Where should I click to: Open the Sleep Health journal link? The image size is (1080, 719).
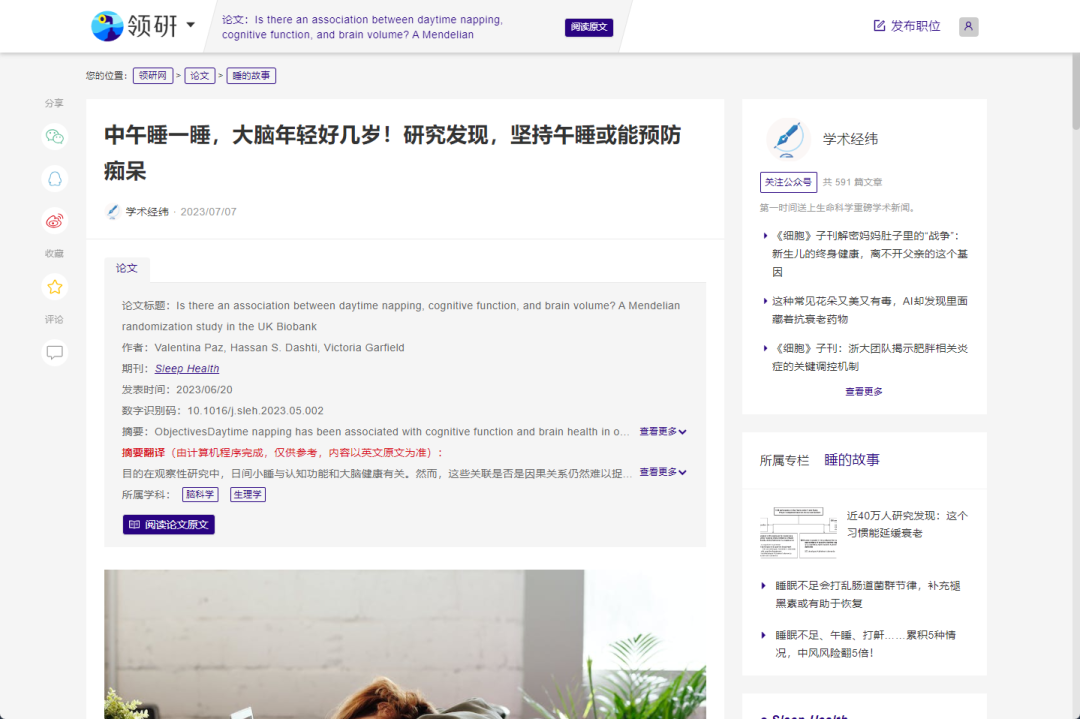pos(187,369)
